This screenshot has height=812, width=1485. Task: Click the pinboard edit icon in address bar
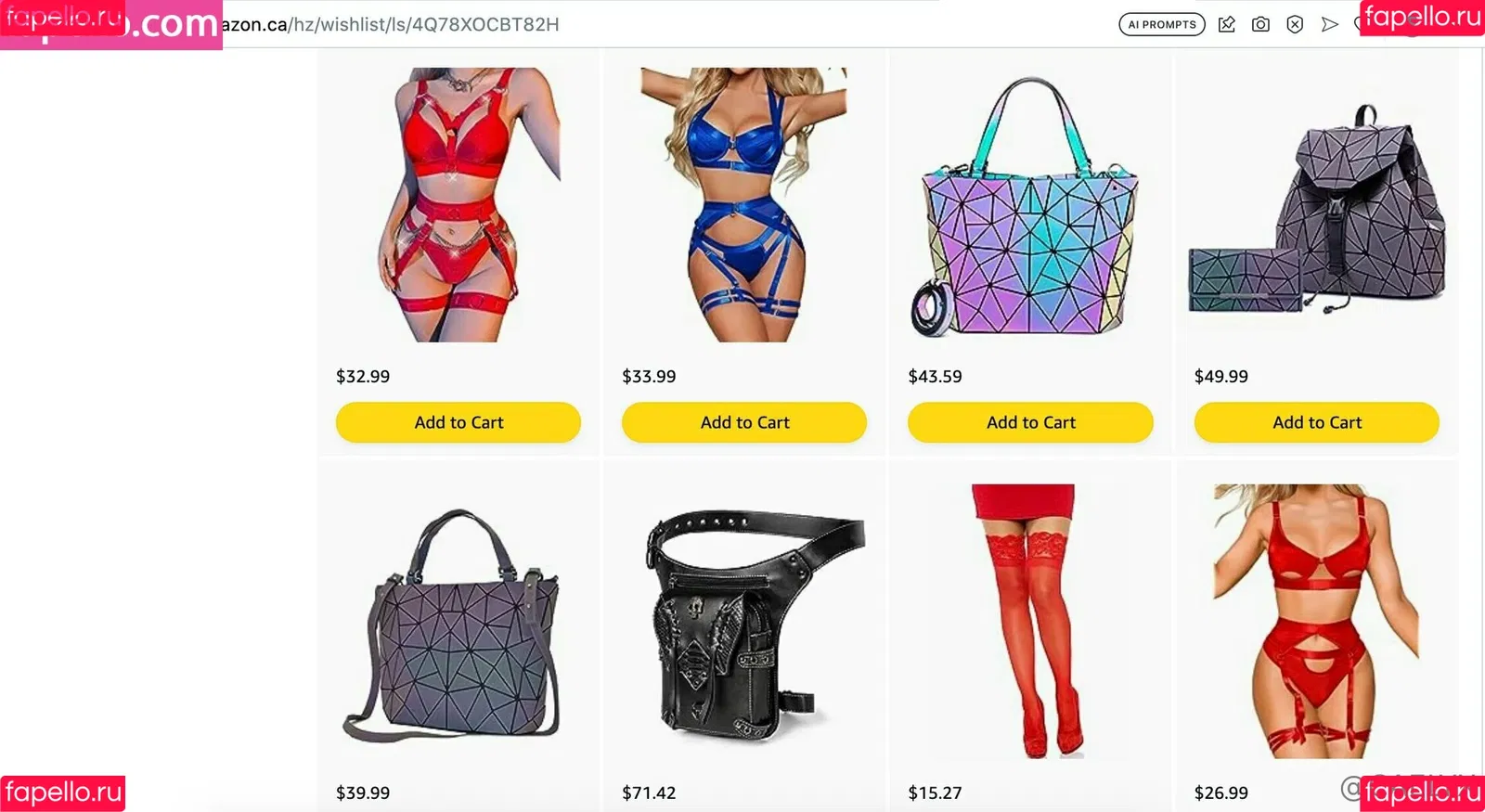point(1226,25)
